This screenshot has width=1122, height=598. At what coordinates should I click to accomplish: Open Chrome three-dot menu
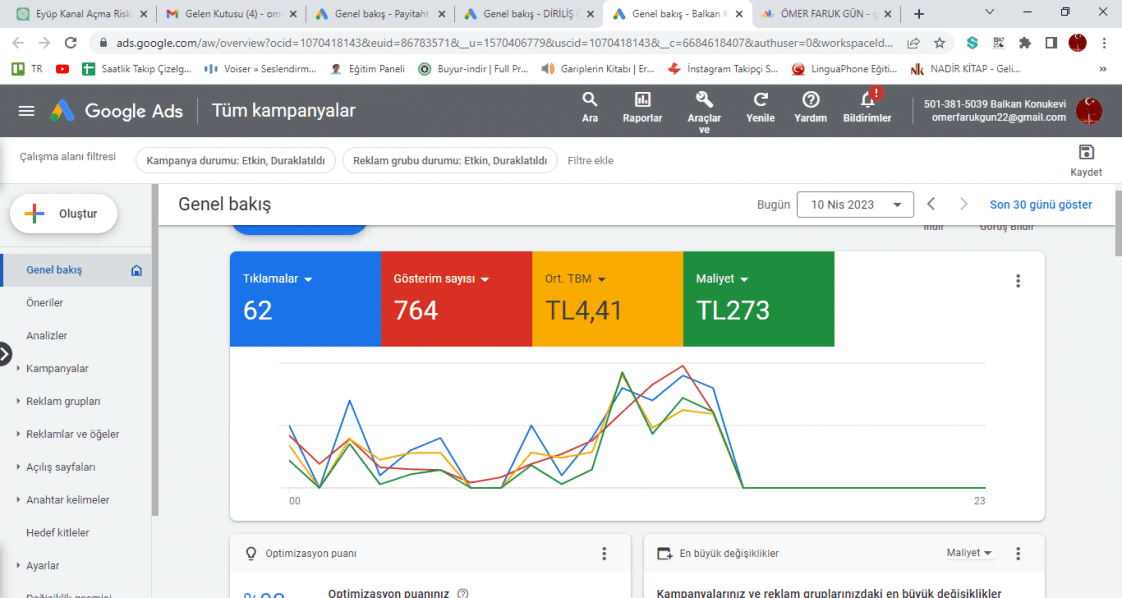(1104, 43)
